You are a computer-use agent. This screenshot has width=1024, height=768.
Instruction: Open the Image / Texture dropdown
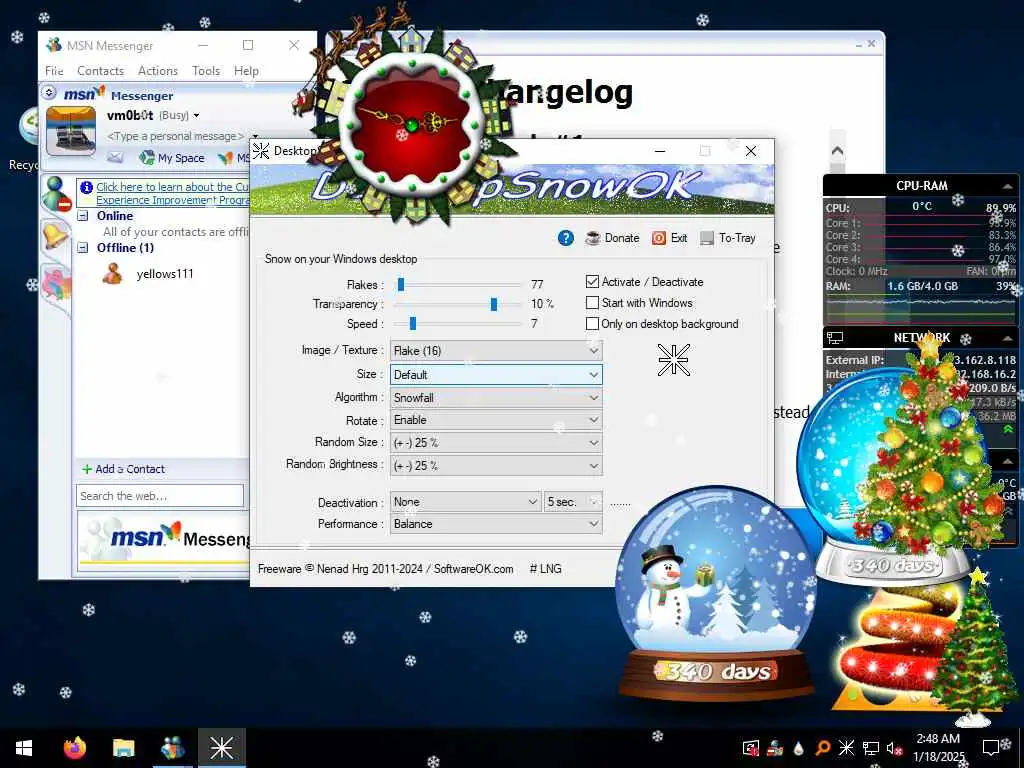(496, 351)
